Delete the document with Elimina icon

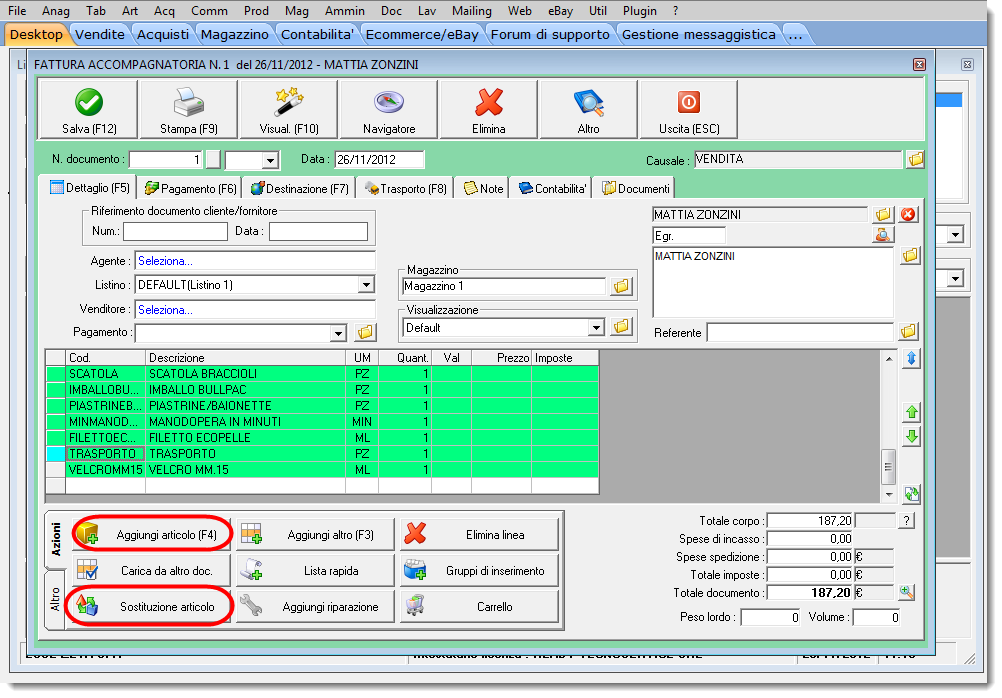(x=489, y=102)
